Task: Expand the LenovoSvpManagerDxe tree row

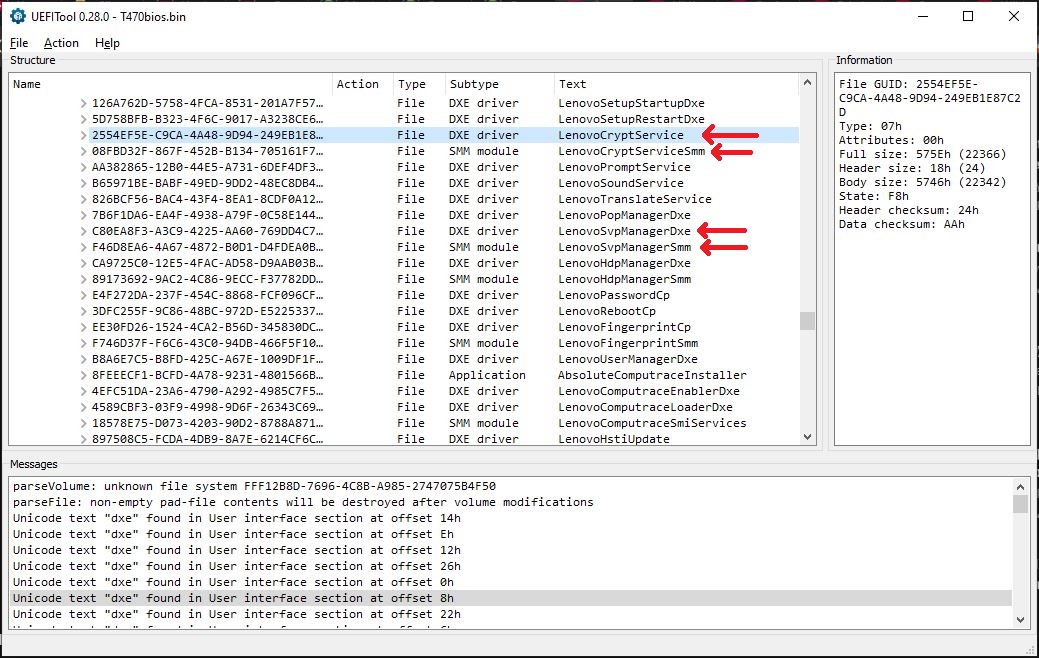Action: [83, 231]
